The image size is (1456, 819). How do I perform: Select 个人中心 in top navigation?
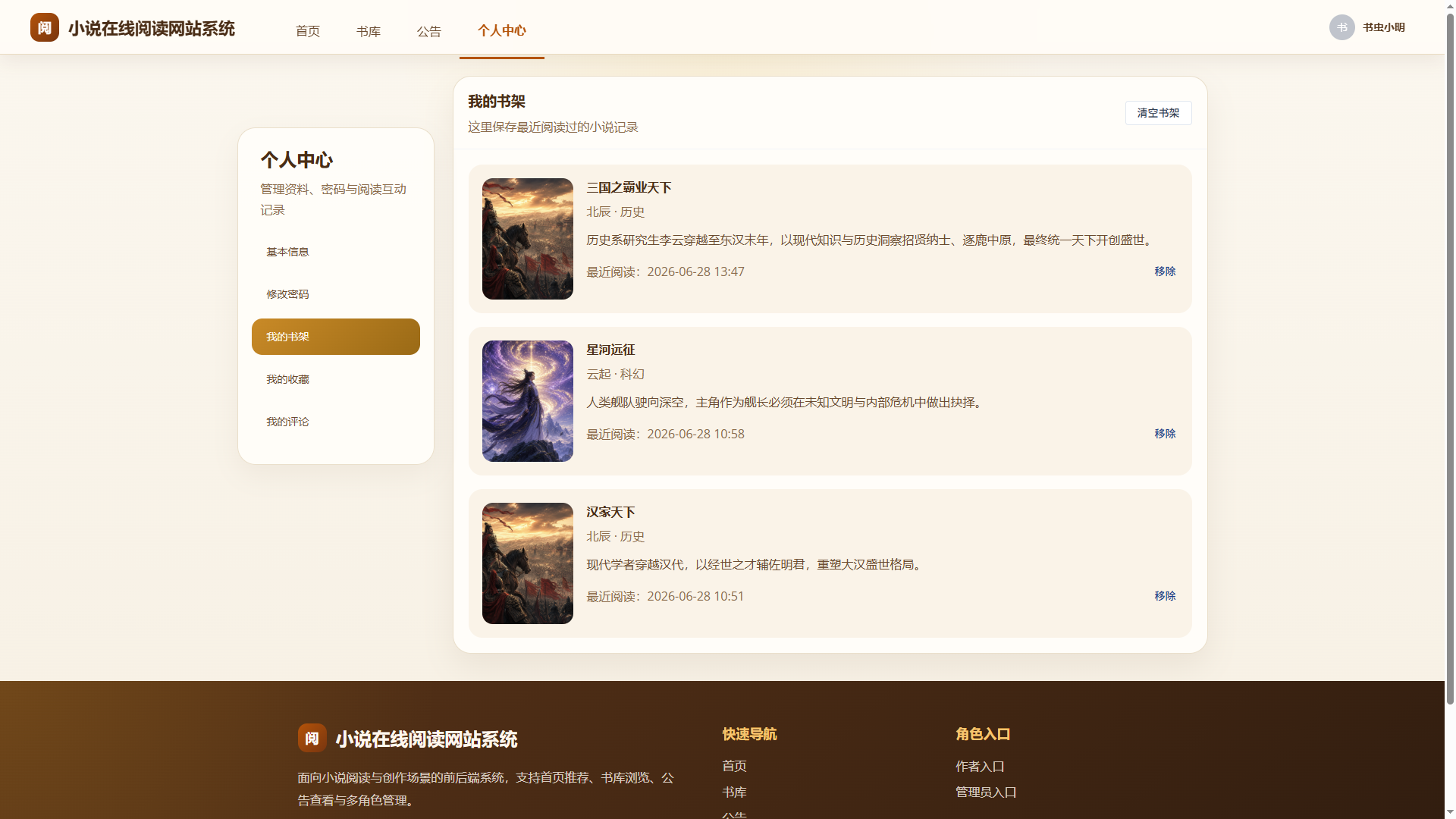click(501, 30)
